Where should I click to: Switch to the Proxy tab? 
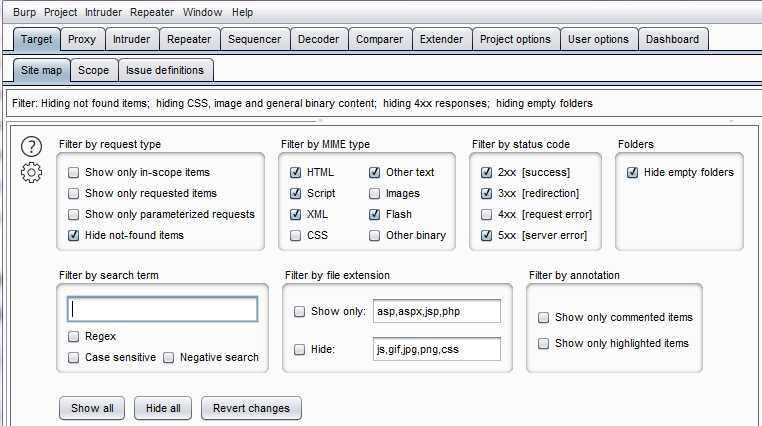click(x=82, y=39)
